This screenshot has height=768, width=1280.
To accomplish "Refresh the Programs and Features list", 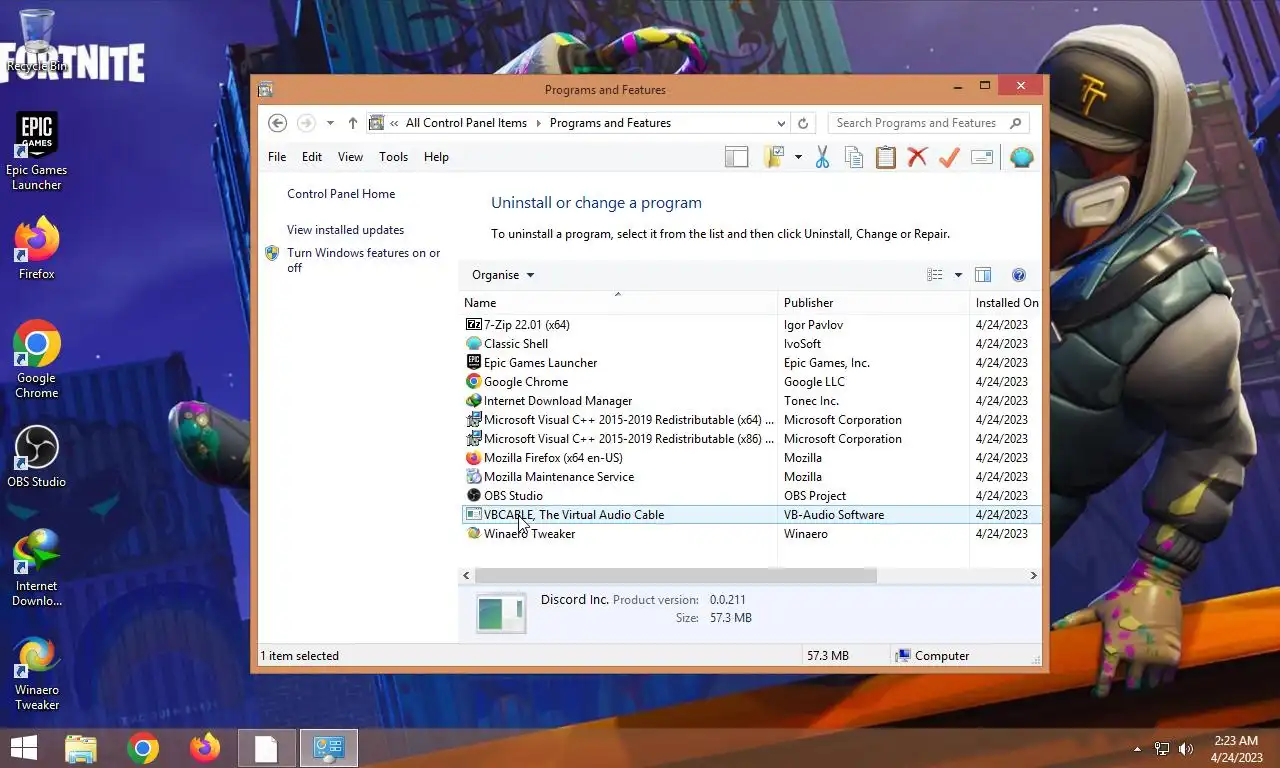I will pyautogui.click(x=802, y=123).
